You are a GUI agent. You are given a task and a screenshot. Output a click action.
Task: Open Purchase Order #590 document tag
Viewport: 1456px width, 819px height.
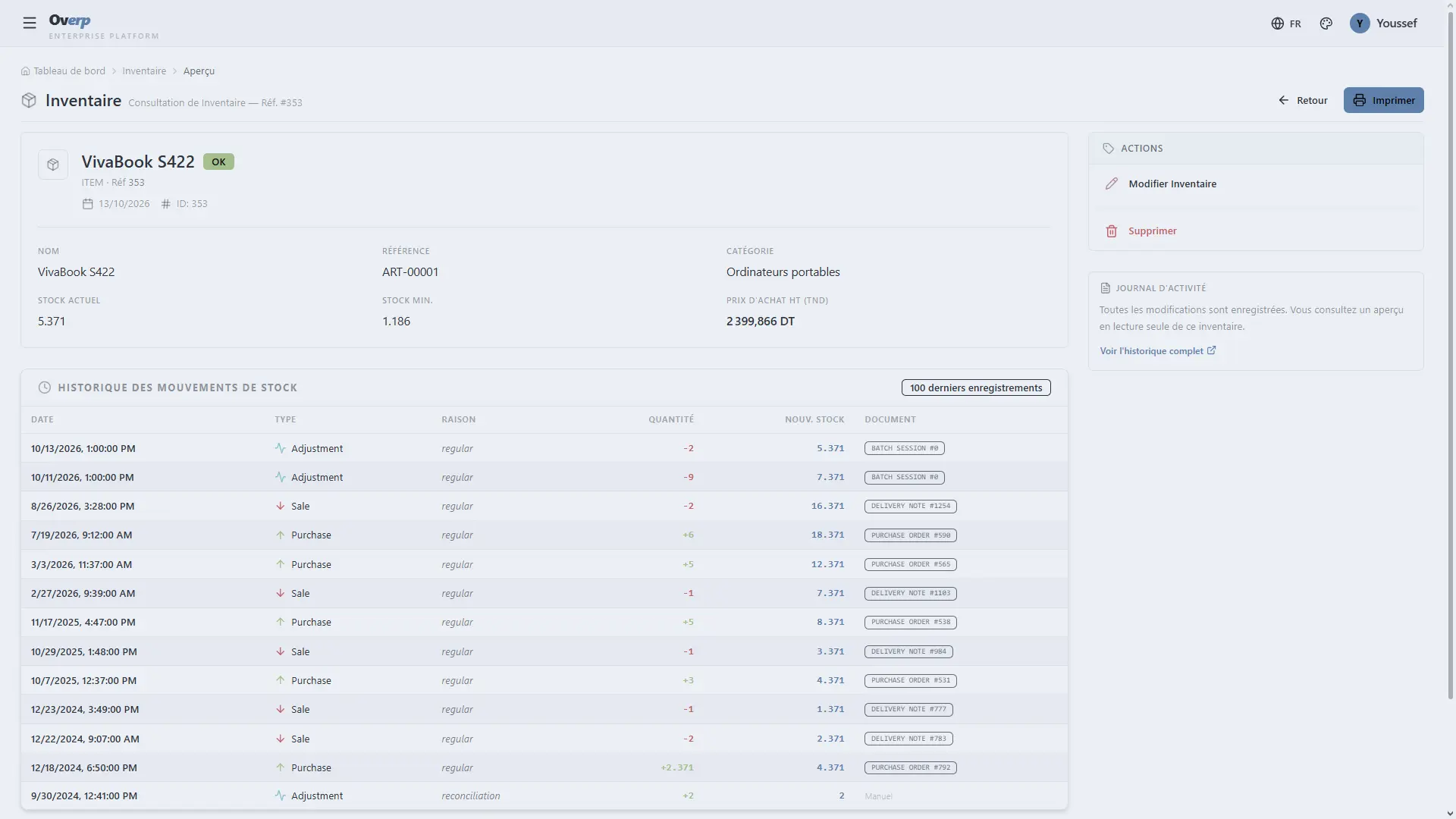pyautogui.click(x=910, y=535)
